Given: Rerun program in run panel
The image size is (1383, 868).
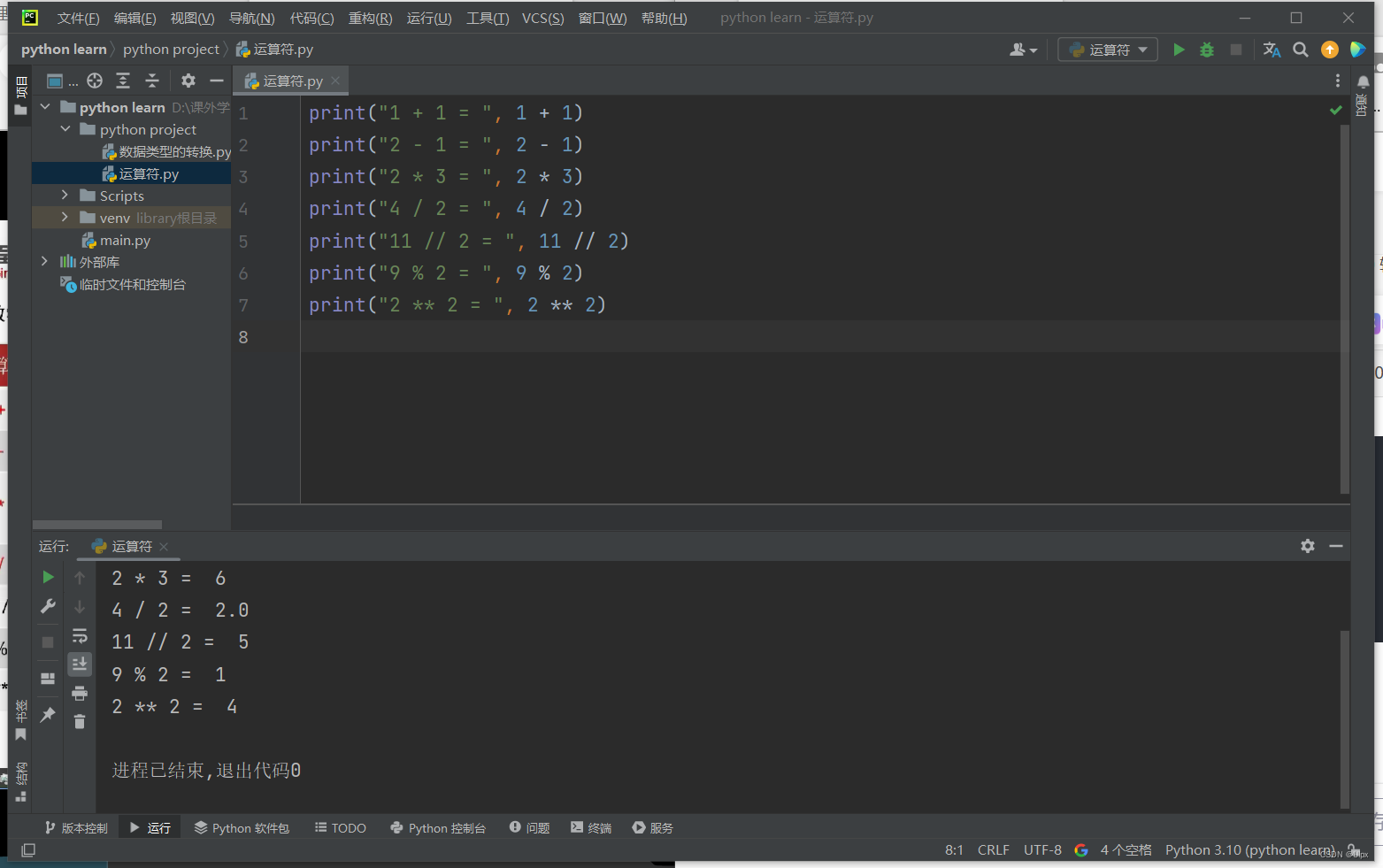Looking at the screenshot, I should coord(48,577).
